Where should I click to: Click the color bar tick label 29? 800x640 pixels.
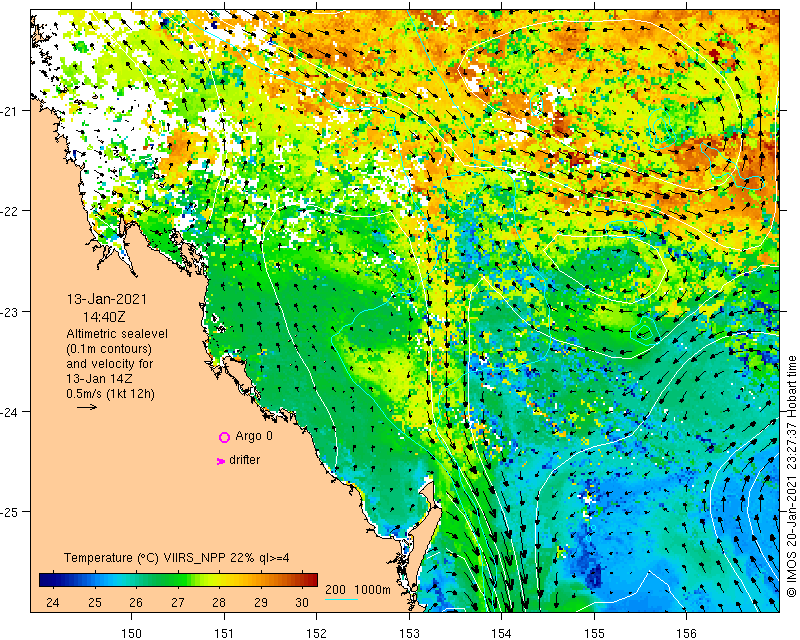(x=261, y=603)
